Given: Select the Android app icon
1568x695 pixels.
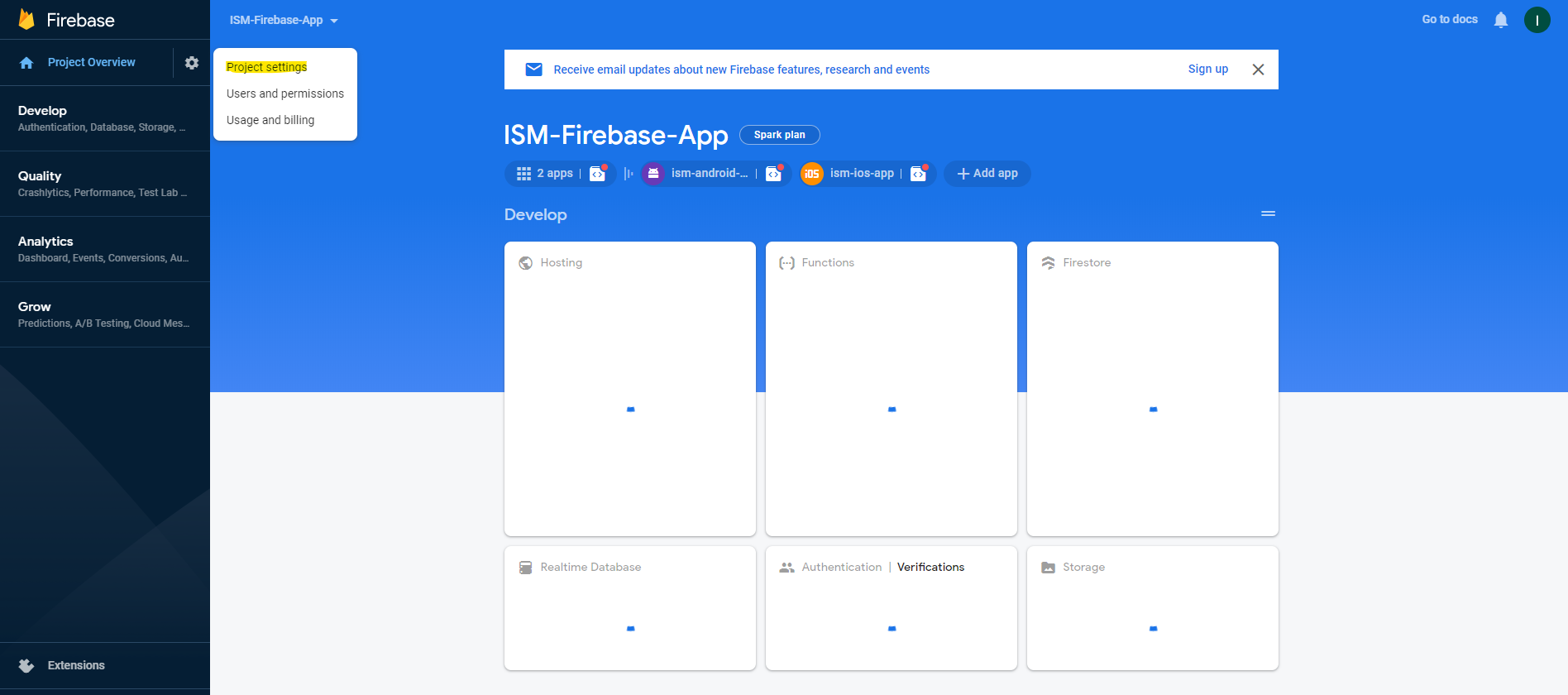Looking at the screenshot, I should tap(653, 174).
